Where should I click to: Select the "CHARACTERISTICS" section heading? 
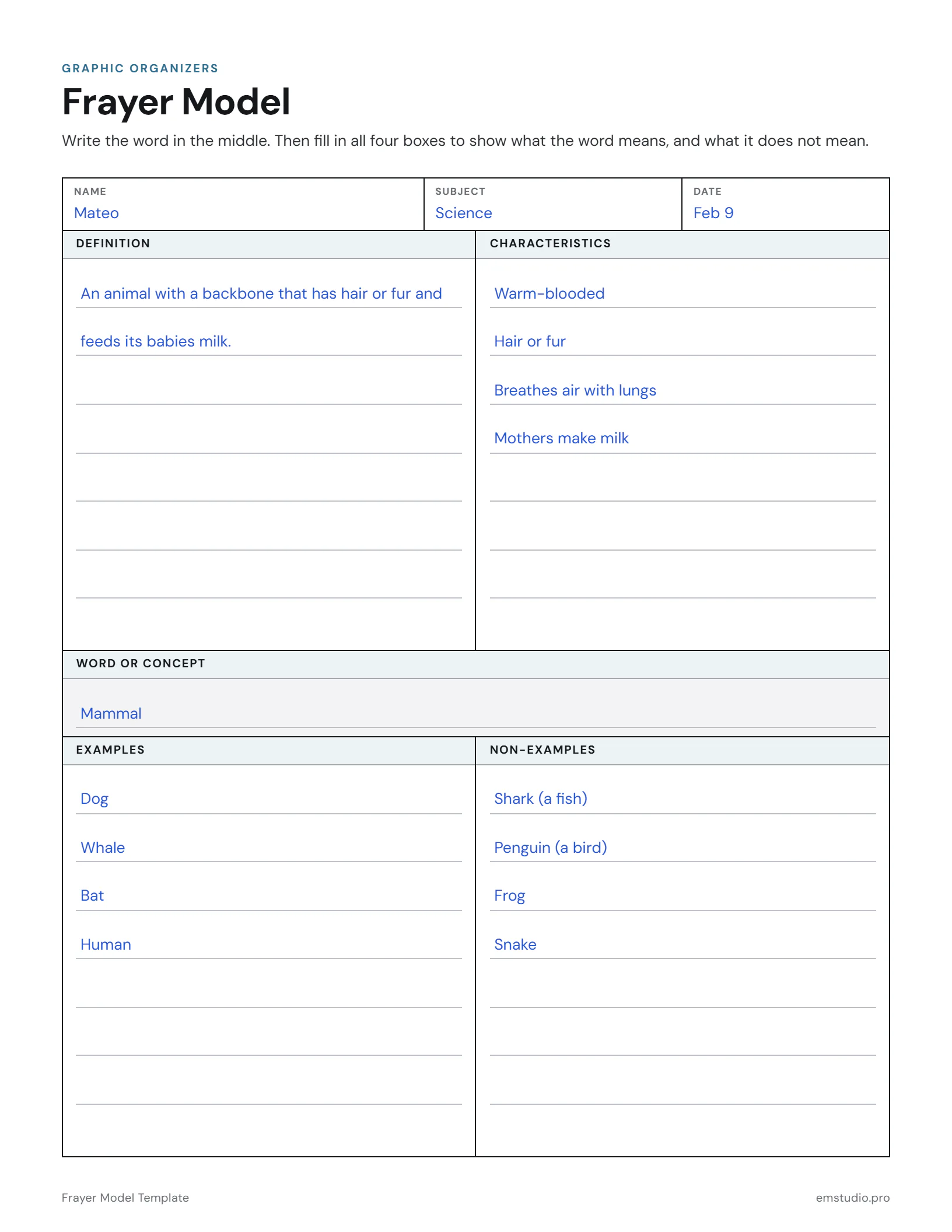[550, 243]
